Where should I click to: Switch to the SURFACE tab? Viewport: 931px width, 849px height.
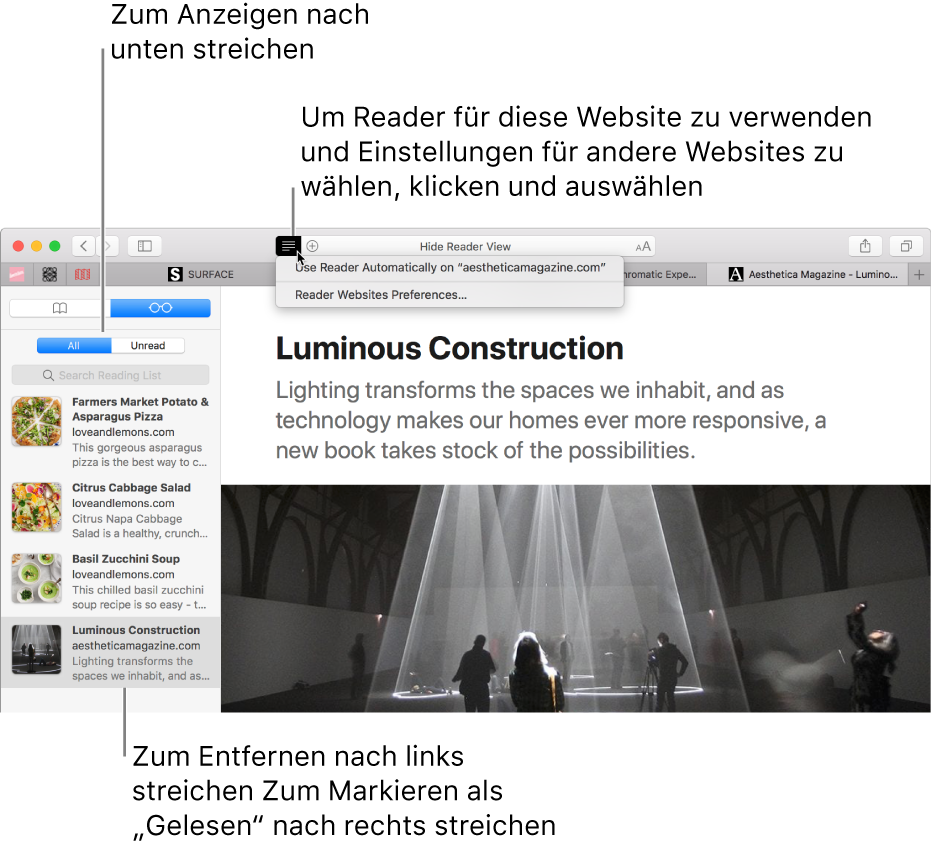tap(201, 274)
